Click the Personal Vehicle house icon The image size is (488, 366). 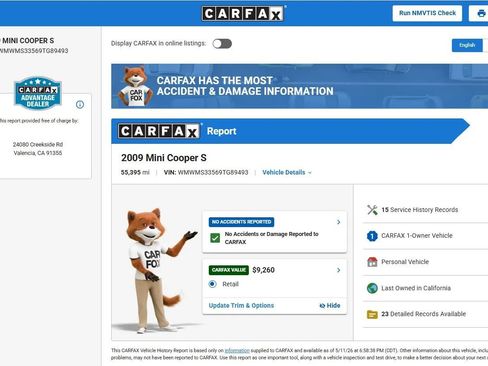372,262
